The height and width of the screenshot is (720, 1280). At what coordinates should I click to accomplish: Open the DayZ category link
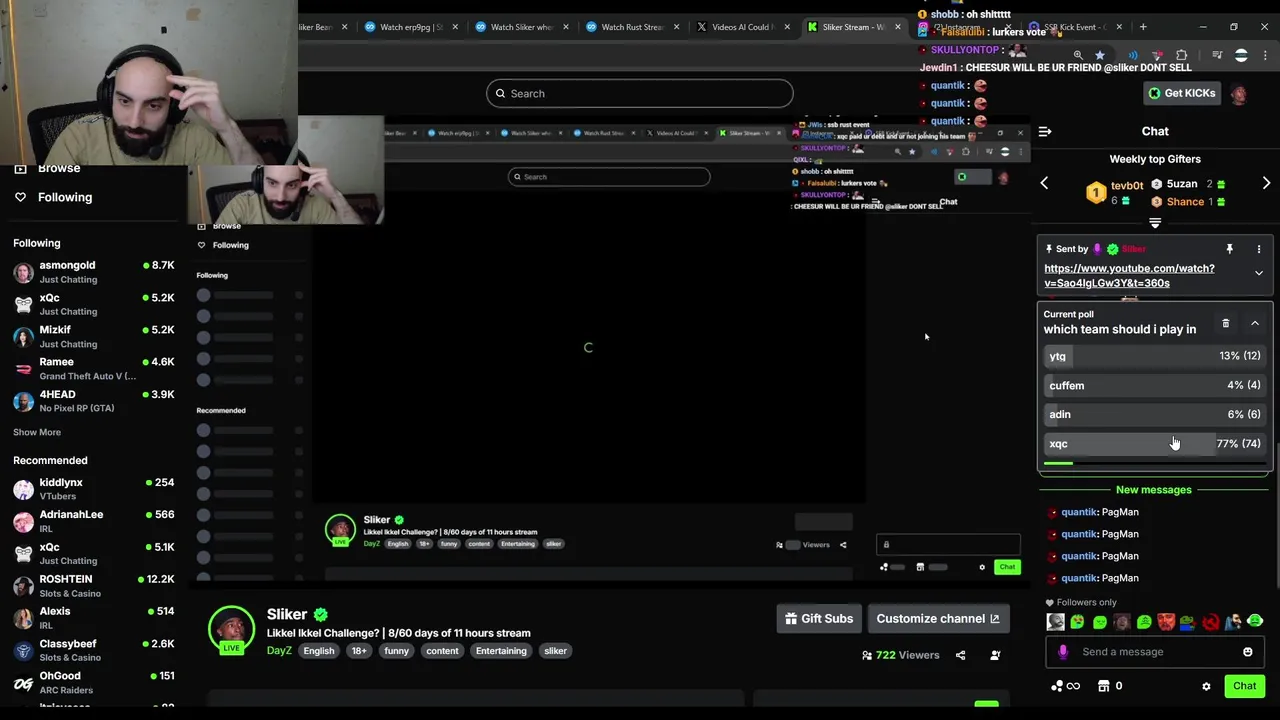[279, 651]
